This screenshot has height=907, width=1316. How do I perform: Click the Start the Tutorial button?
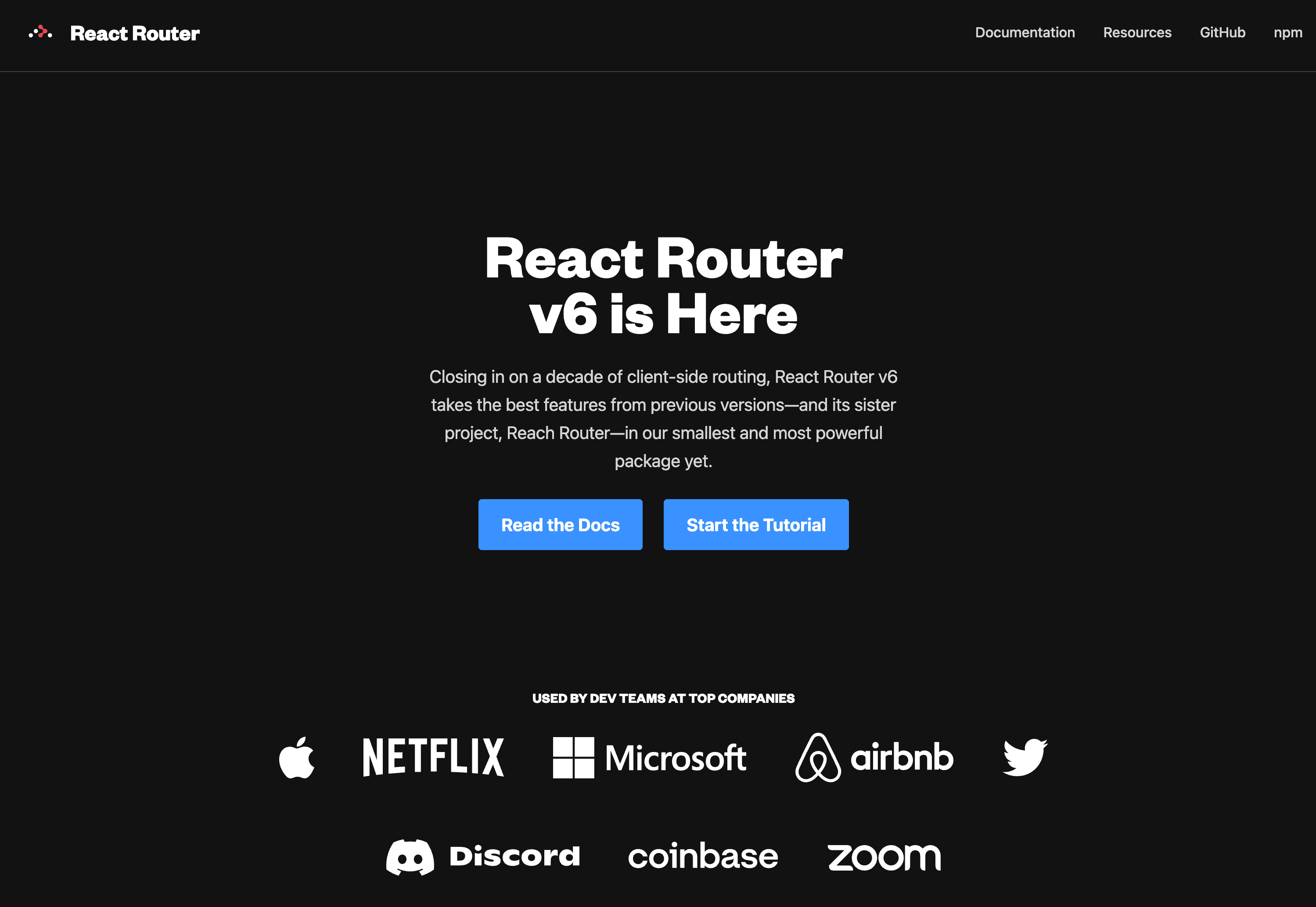pos(756,524)
